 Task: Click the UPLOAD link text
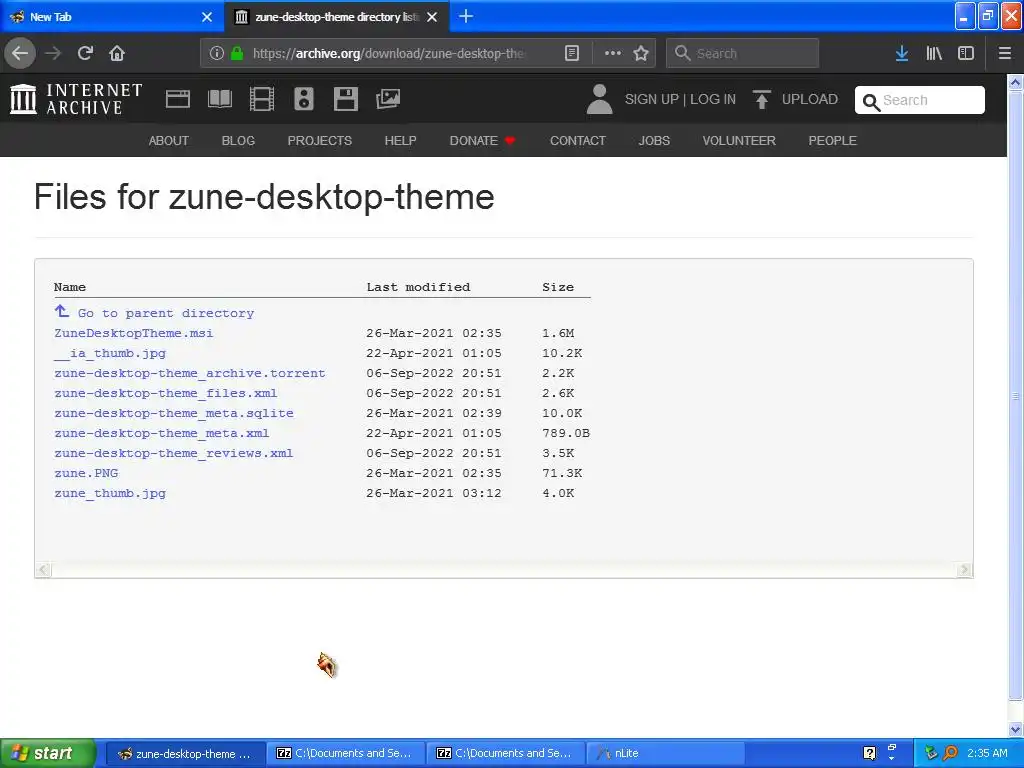[x=809, y=99]
